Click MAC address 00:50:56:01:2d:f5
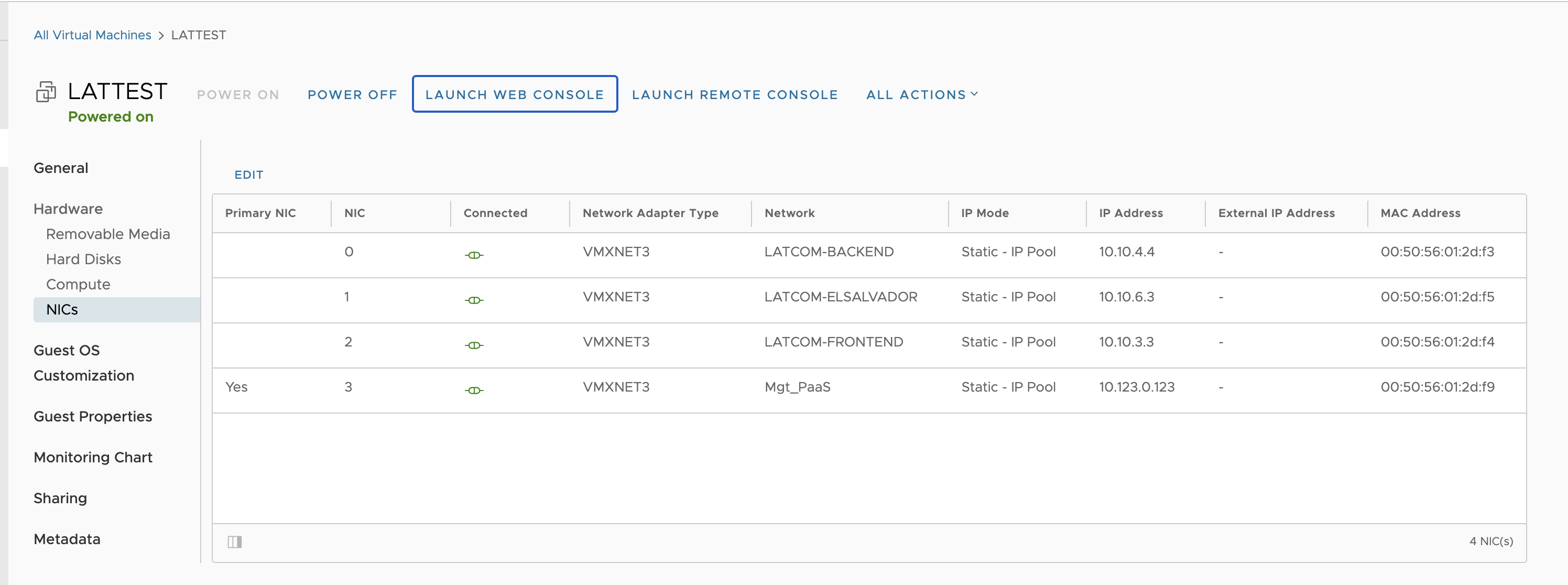Image resolution: width=1568 pixels, height=585 pixels. pos(1437,297)
